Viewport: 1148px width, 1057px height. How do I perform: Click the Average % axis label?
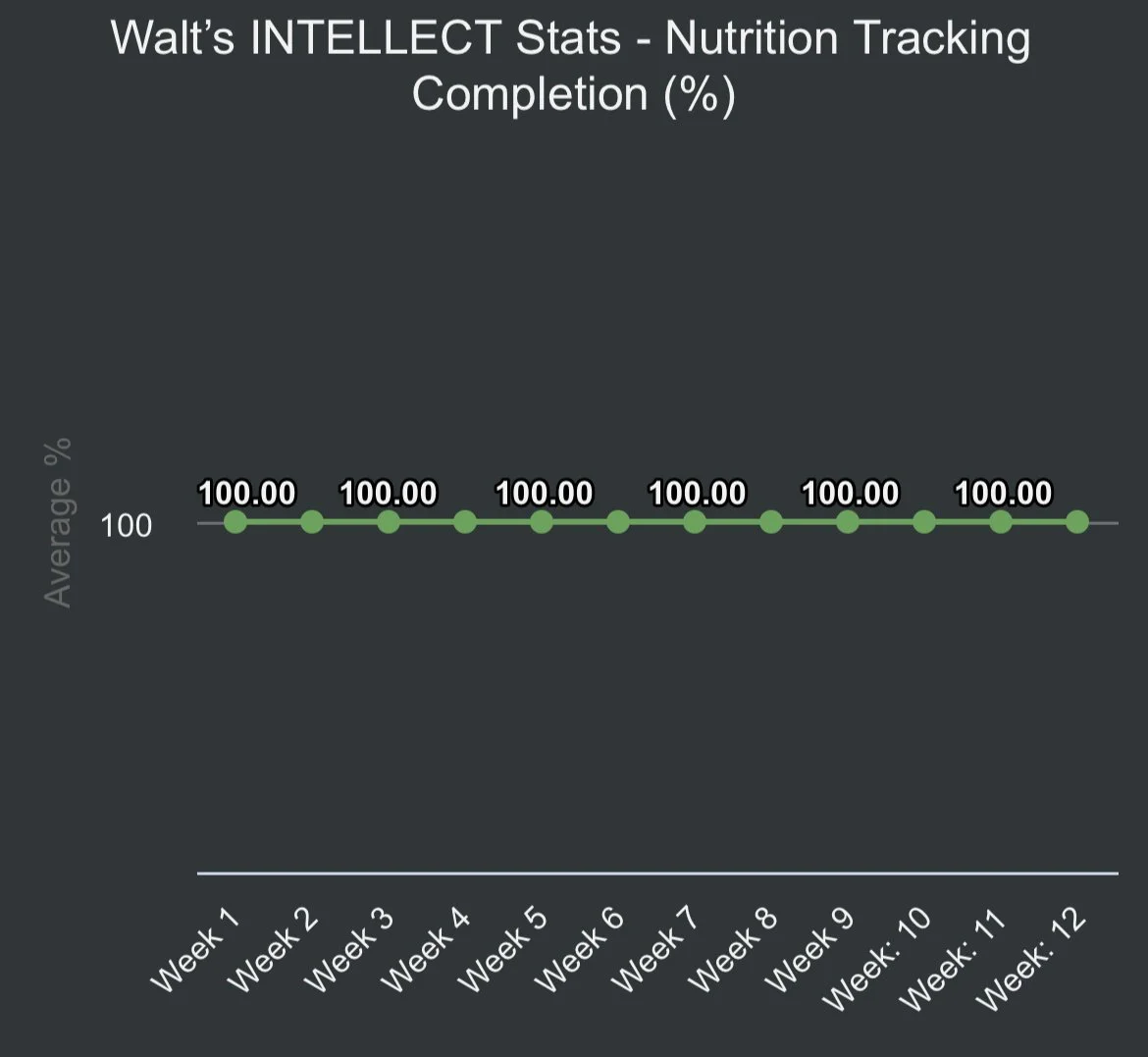pos(57,522)
